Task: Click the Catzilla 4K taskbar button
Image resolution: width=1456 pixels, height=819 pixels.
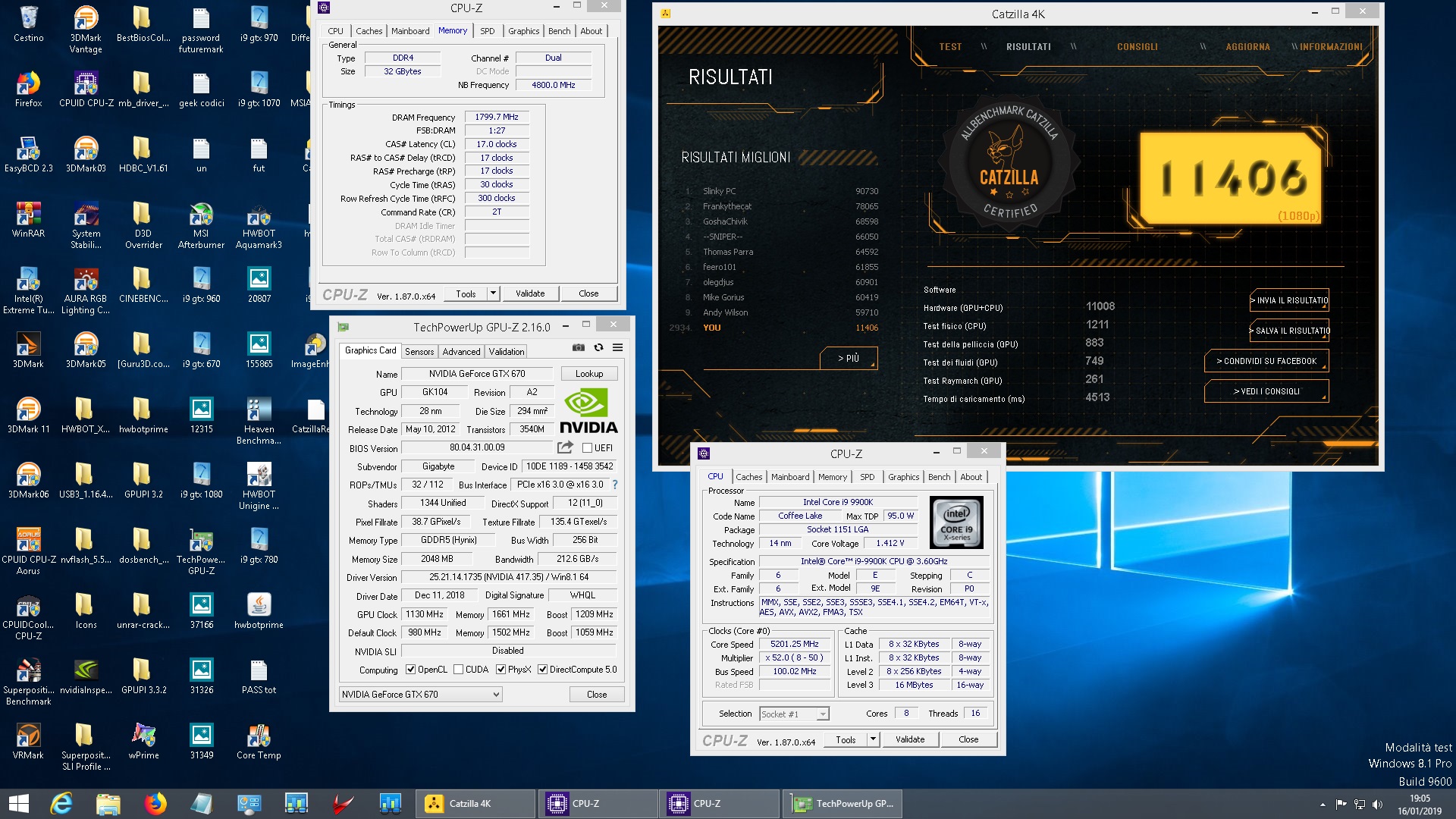Action: click(x=476, y=804)
